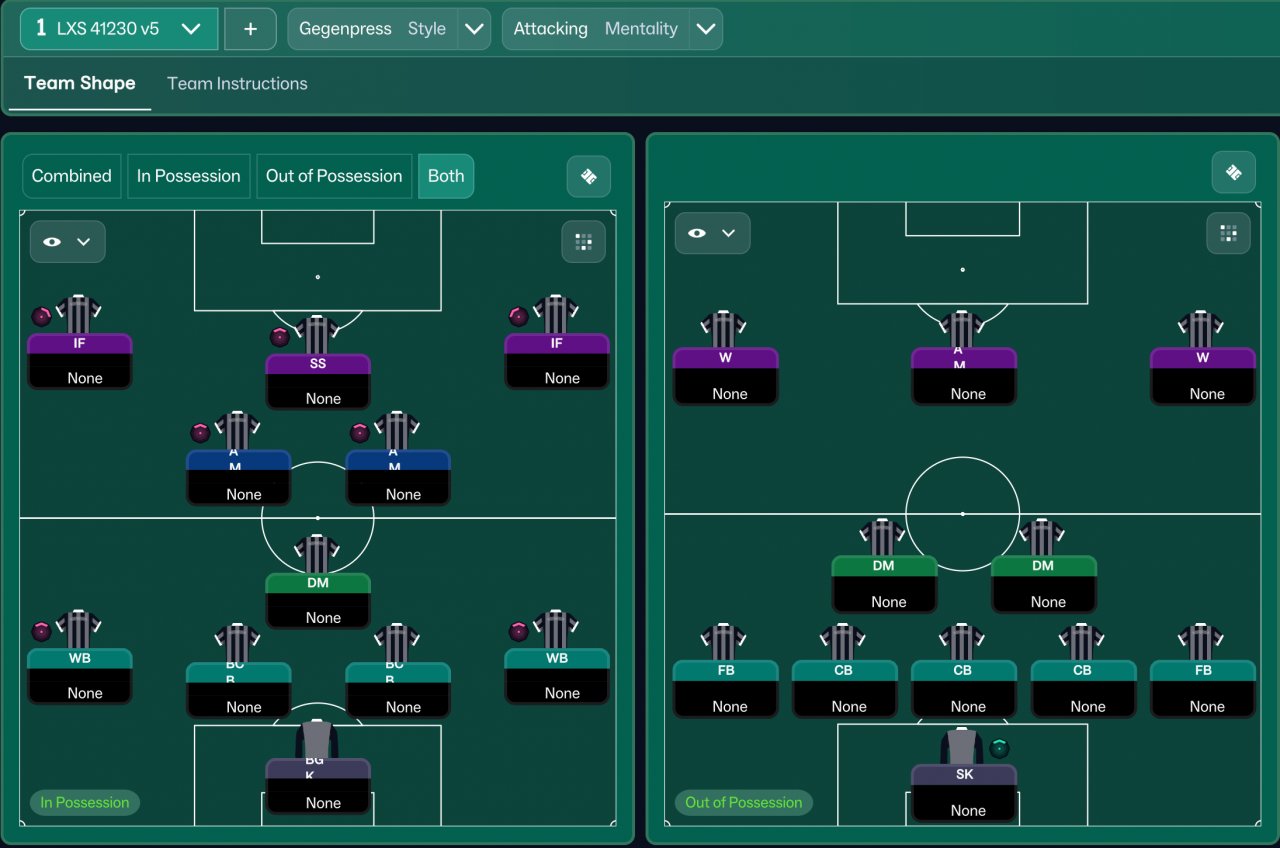Toggle the eye visibility dropdown on left pitch
Image resolution: width=1280 pixels, height=848 pixels.
point(67,241)
